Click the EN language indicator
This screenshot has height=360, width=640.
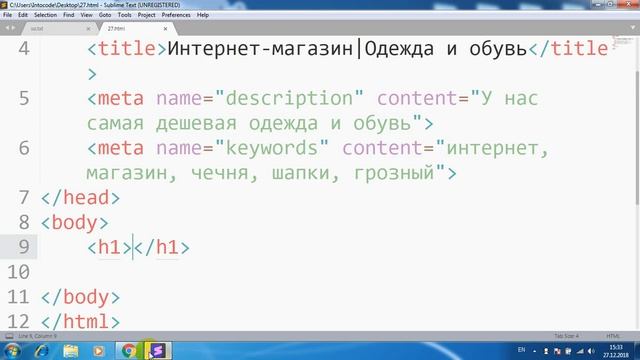[521, 350]
